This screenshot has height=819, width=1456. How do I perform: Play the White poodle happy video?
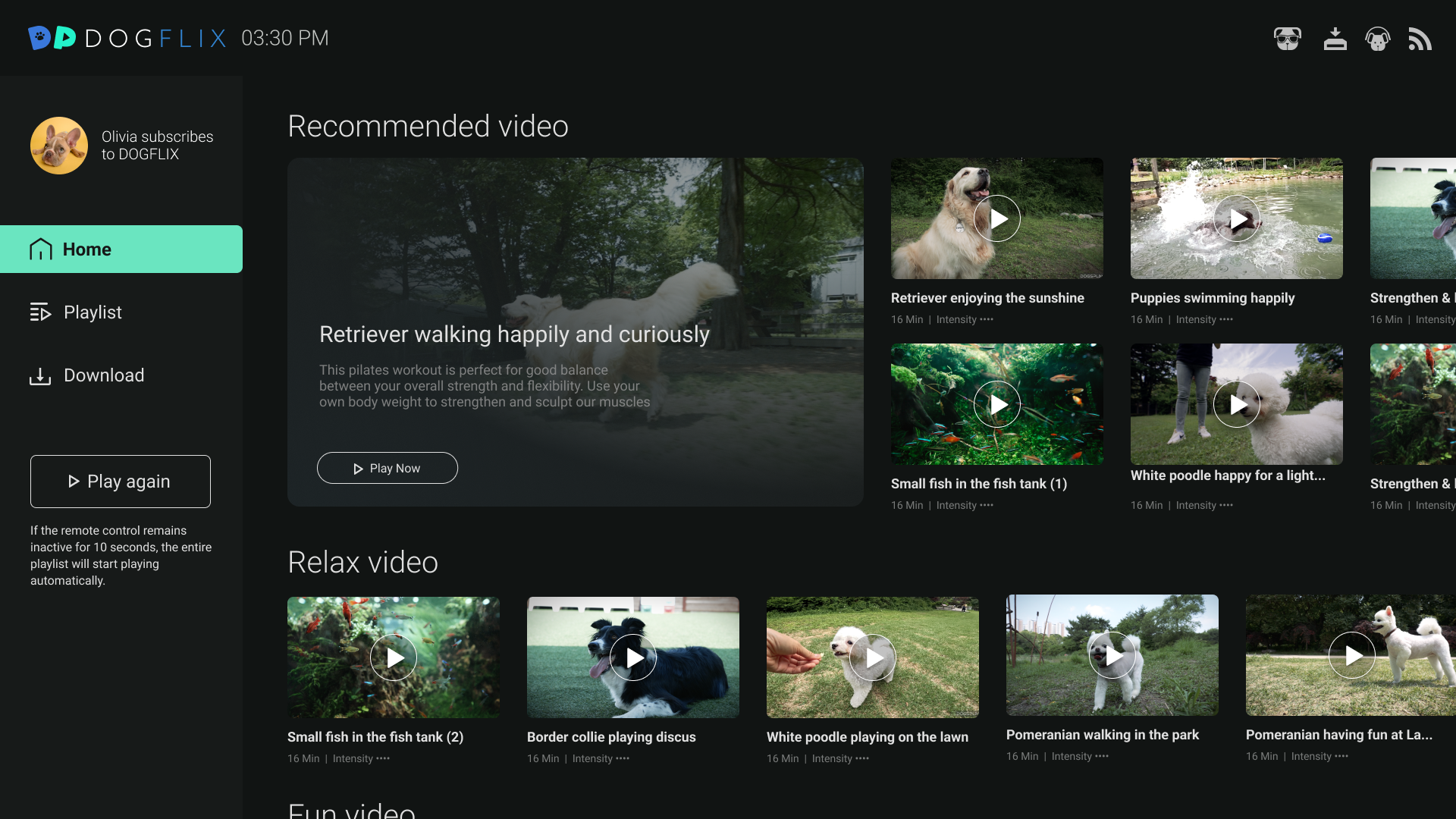(1236, 404)
